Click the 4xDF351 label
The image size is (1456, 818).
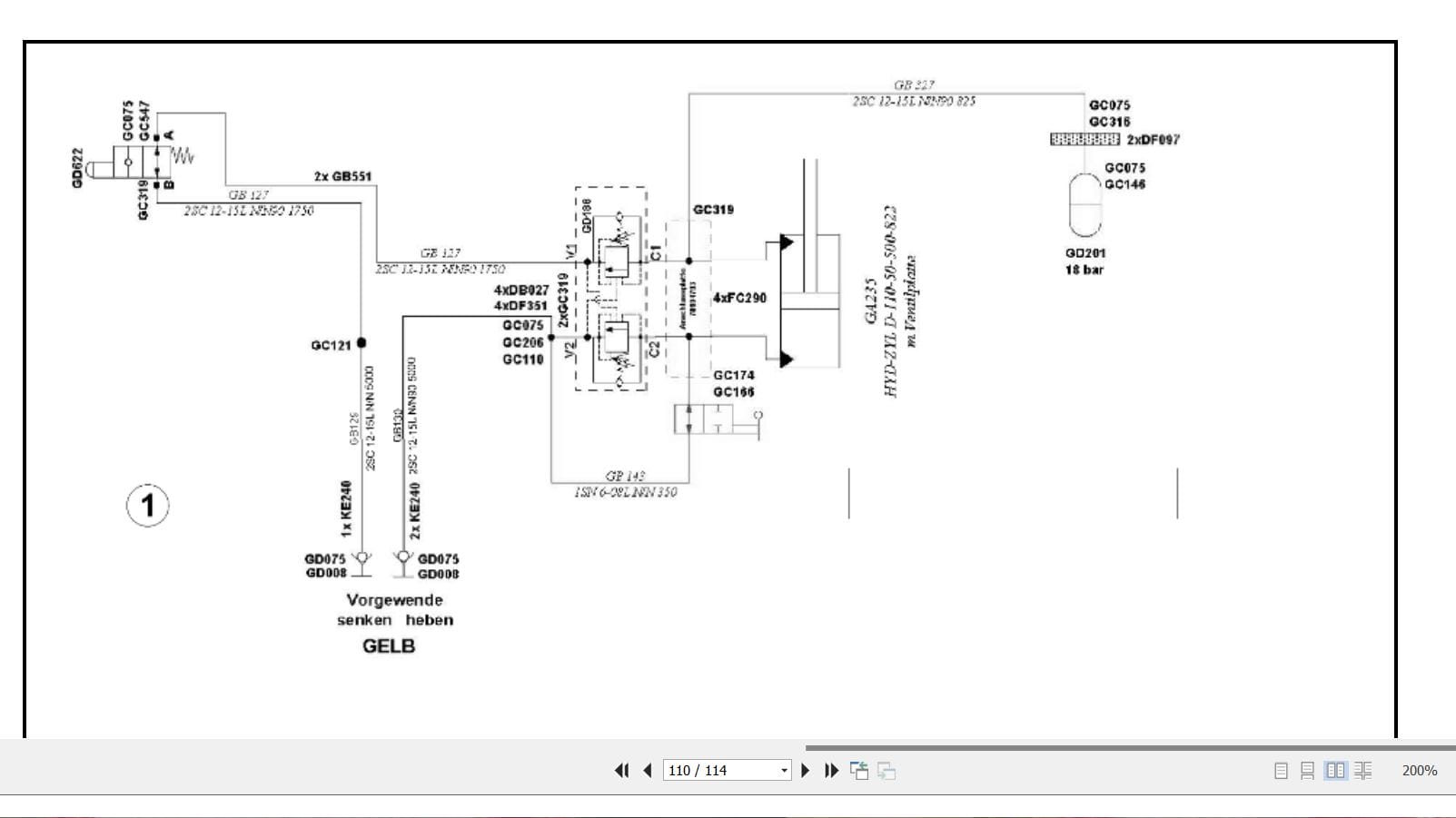click(521, 306)
